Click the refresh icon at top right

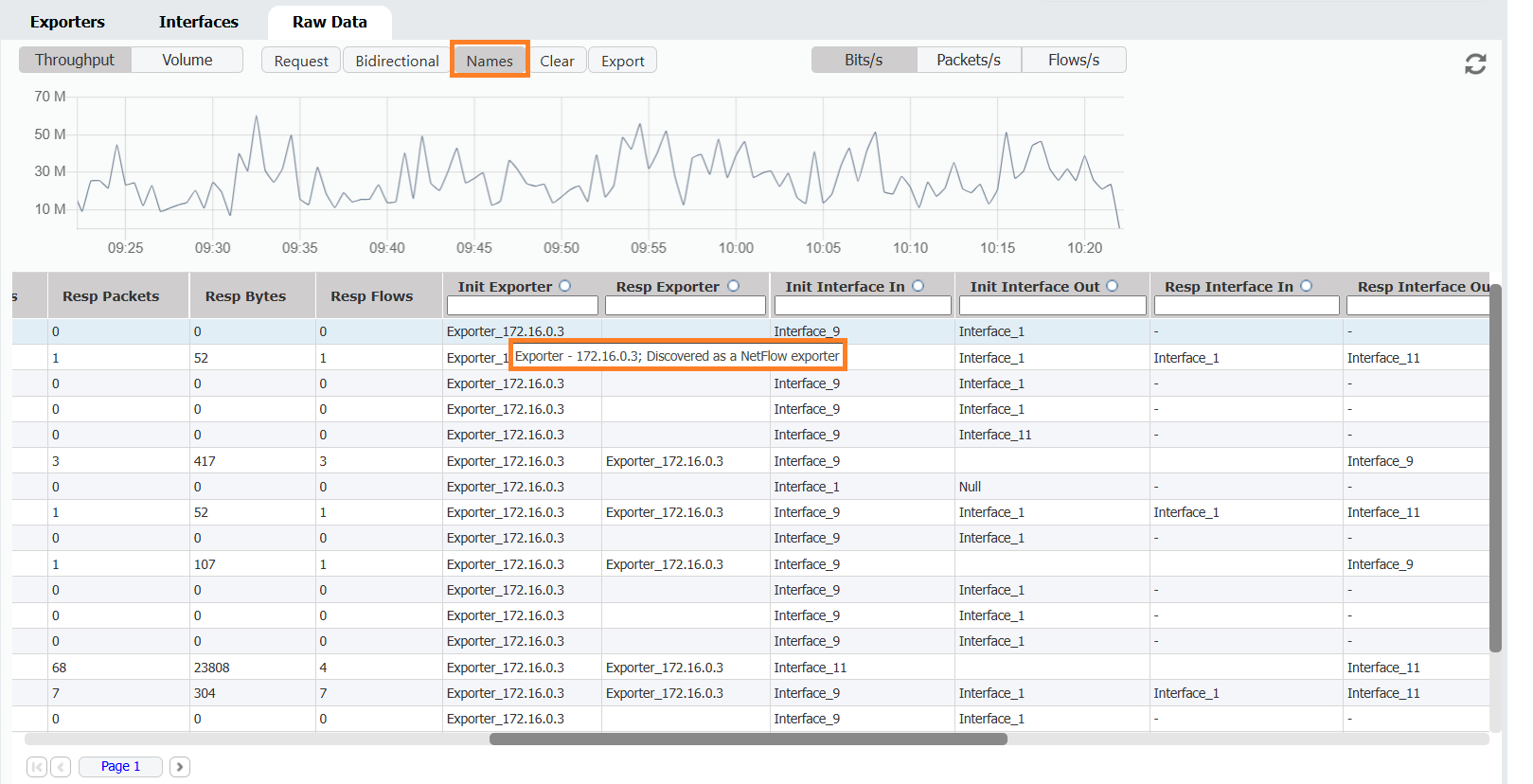(x=1474, y=63)
